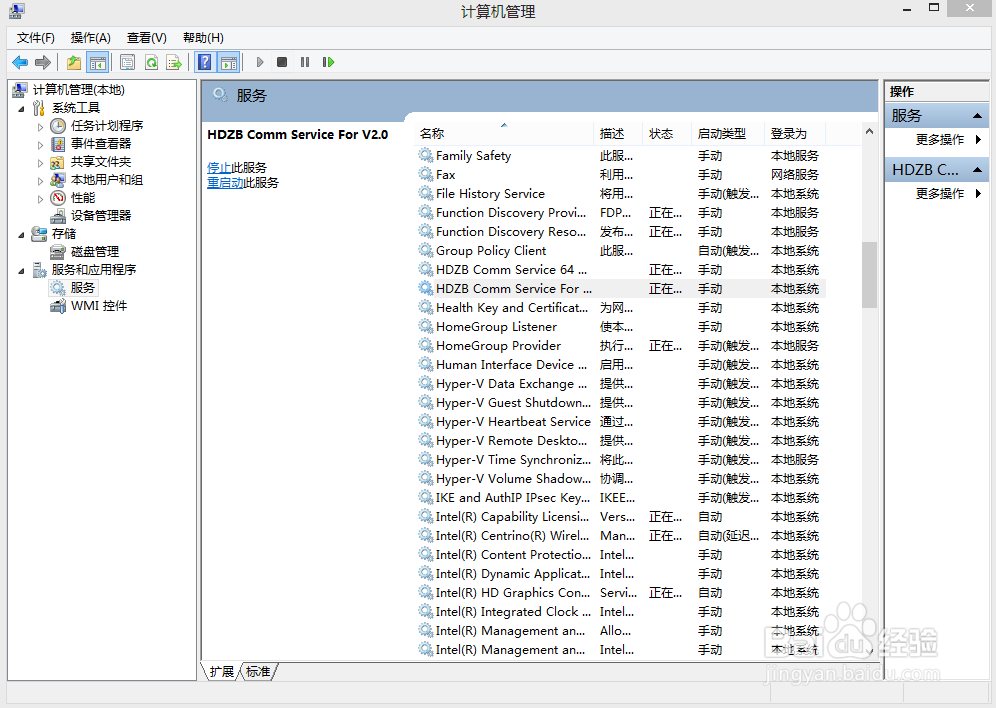This screenshot has height=708, width=996.
Task: Click the Export List toolbar icon
Action: (x=173, y=62)
